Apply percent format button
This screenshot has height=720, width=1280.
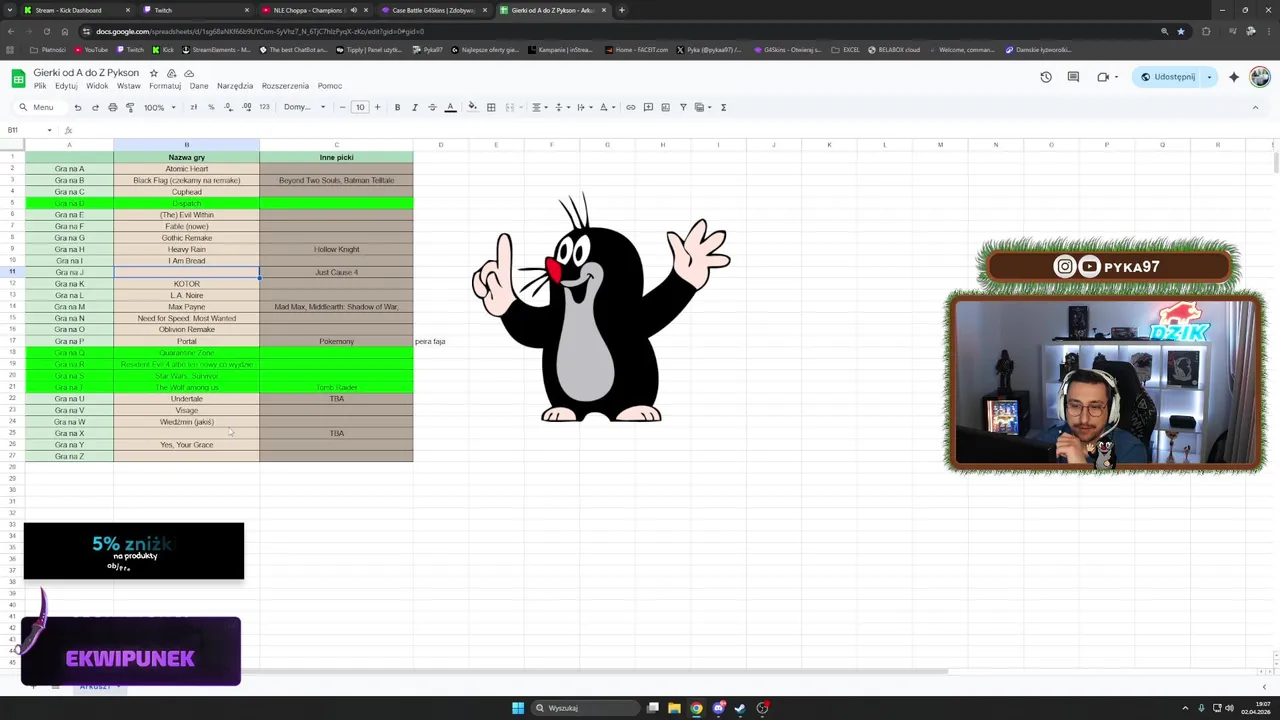(x=210, y=107)
